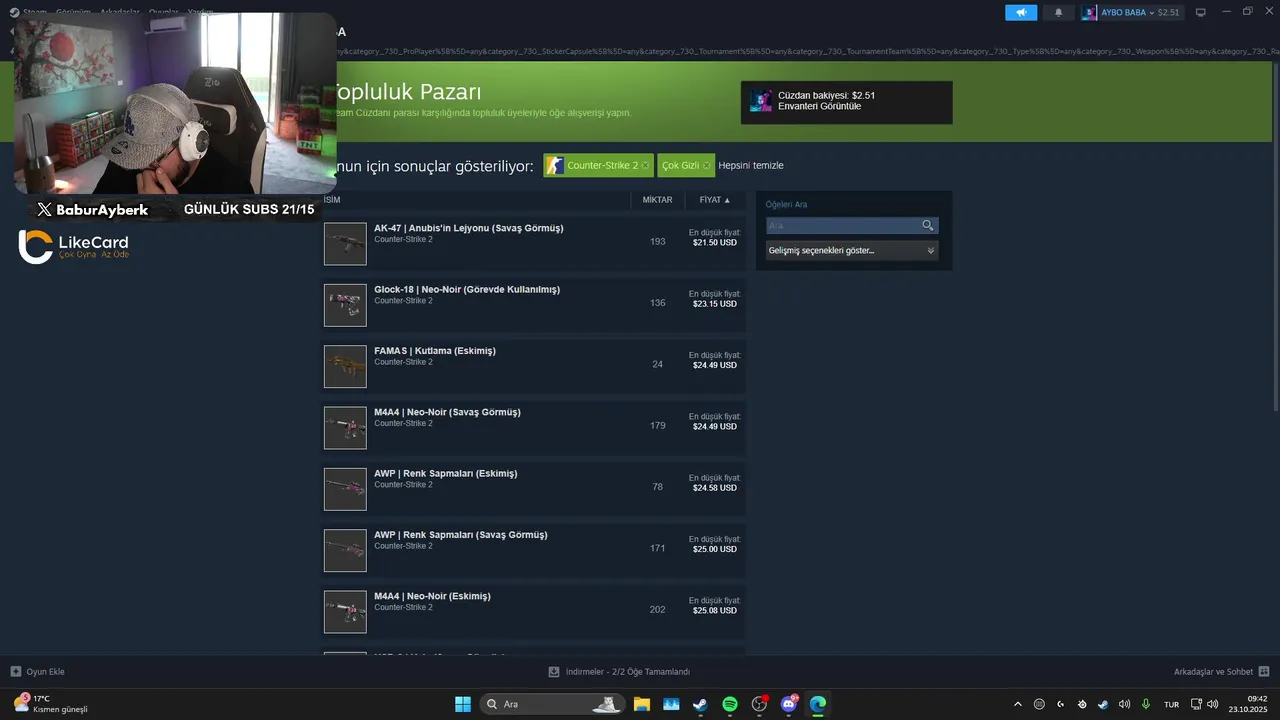Open Steam announcements megaphone button
This screenshot has width=1280, height=720.
[x=1021, y=13]
